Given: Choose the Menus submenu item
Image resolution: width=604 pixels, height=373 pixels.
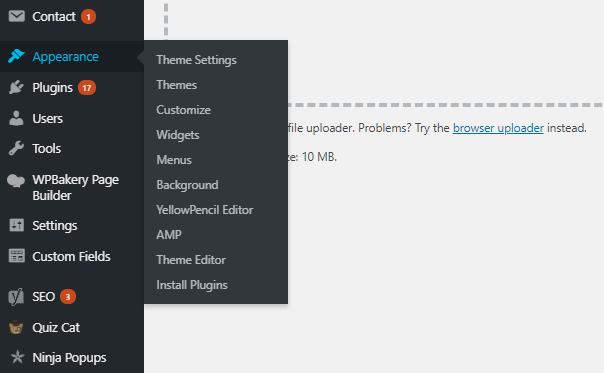Looking at the screenshot, I should point(174,160).
